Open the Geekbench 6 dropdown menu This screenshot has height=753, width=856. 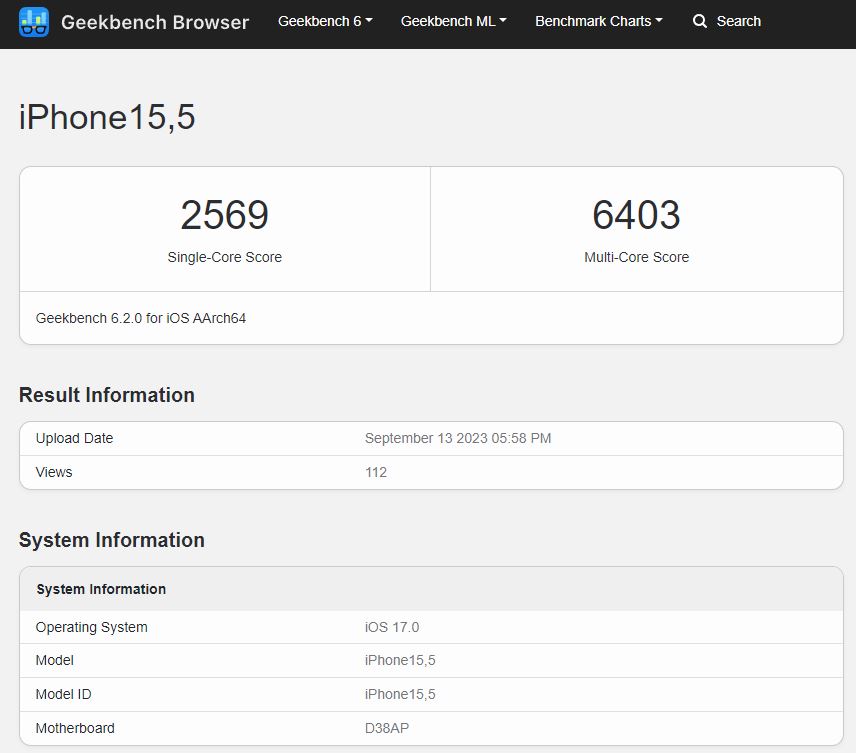pos(325,21)
